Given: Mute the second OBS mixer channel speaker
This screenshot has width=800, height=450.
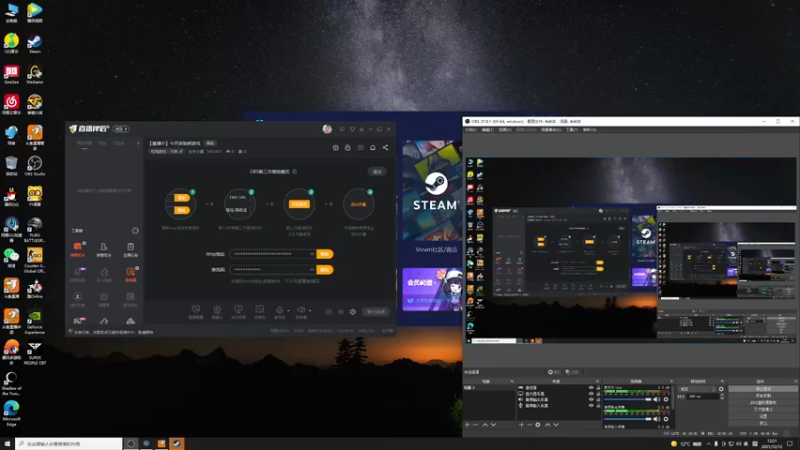Looking at the screenshot, I should [x=657, y=419].
